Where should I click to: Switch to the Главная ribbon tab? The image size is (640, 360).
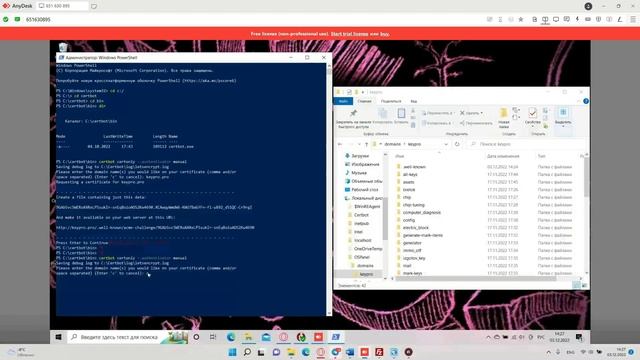point(364,101)
